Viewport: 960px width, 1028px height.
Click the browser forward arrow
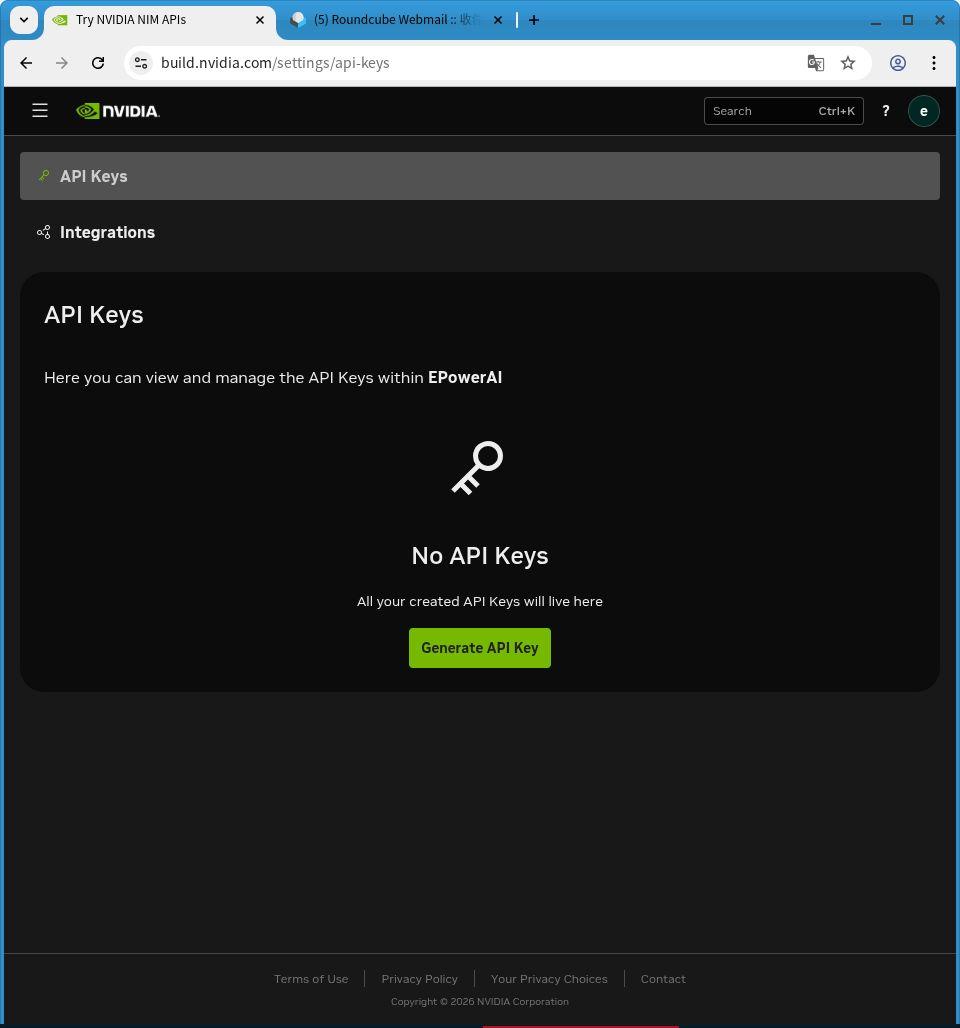pyautogui.click(x=62, y=63)
